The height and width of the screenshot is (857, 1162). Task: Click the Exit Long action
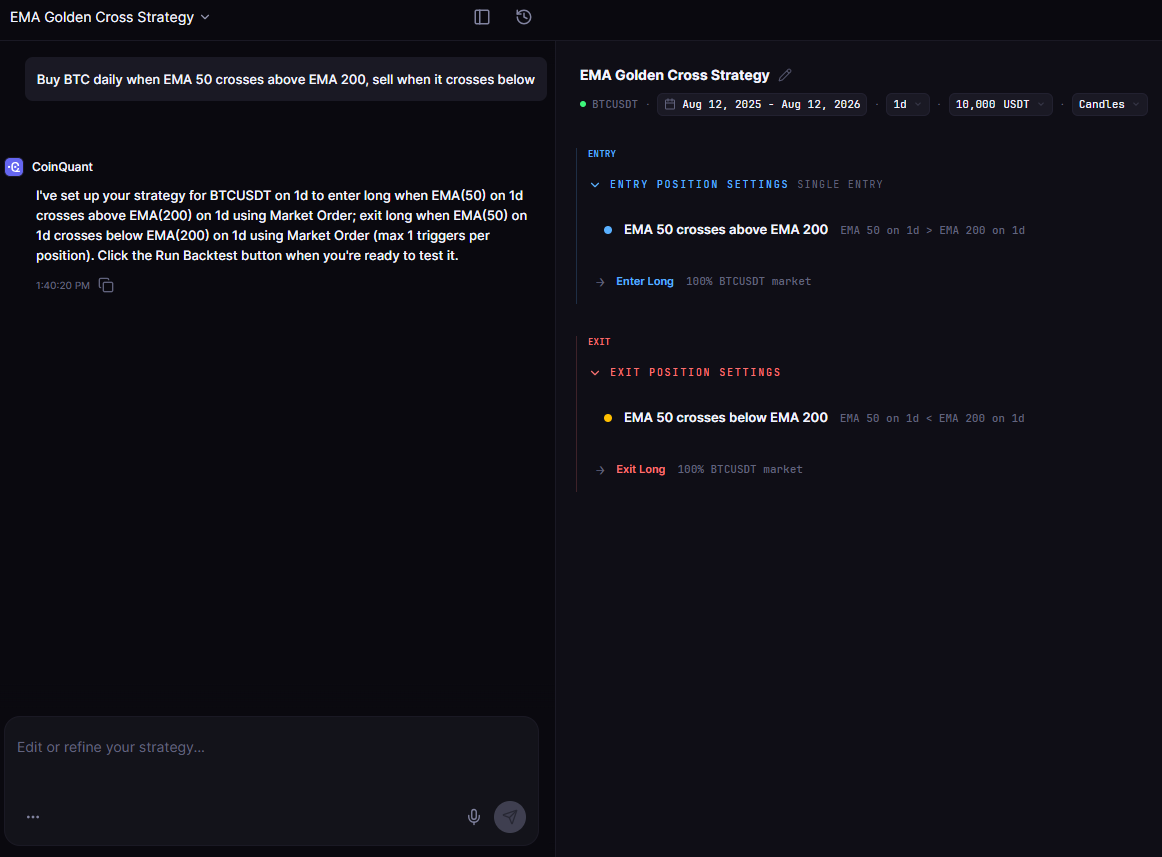[640, 469]
